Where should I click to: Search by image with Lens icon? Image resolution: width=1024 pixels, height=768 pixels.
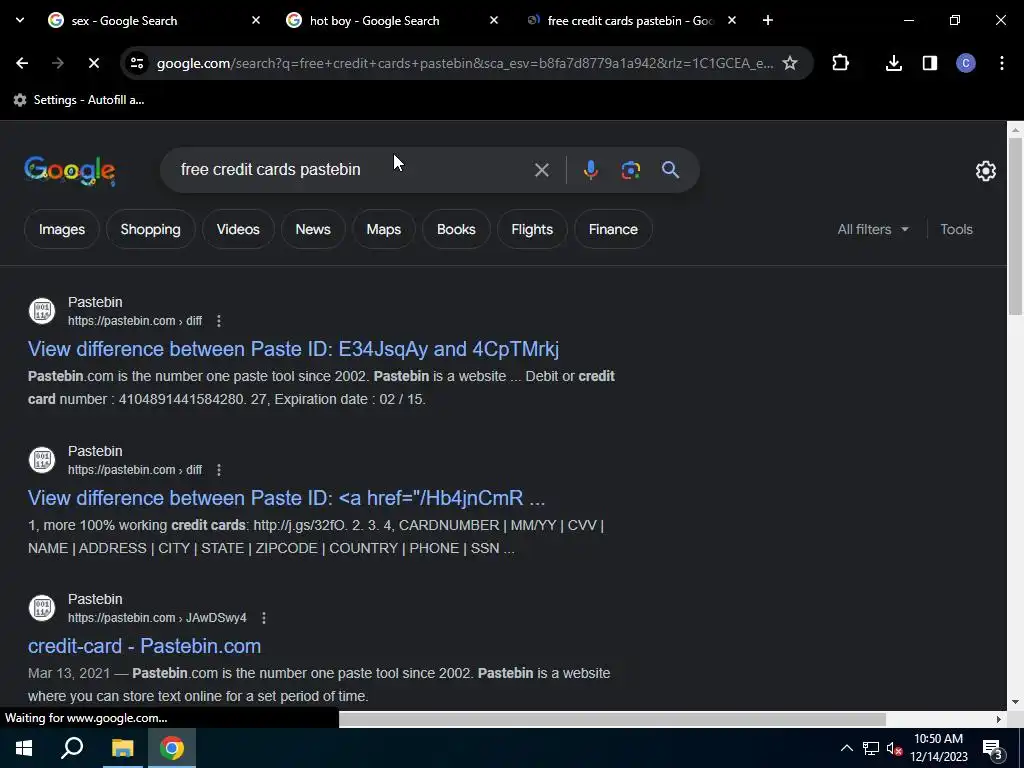pyautogui.click(x=631, y=170)
